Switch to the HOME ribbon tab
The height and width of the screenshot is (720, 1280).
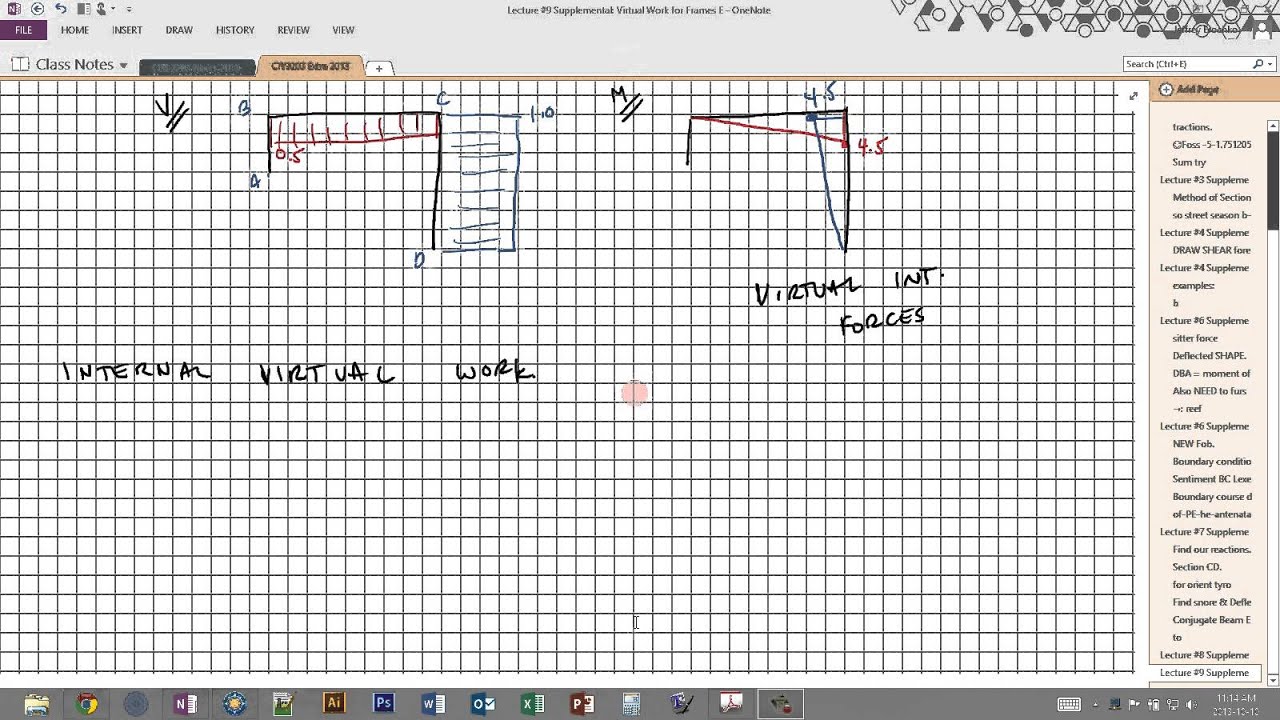click(x=75, y=30)
